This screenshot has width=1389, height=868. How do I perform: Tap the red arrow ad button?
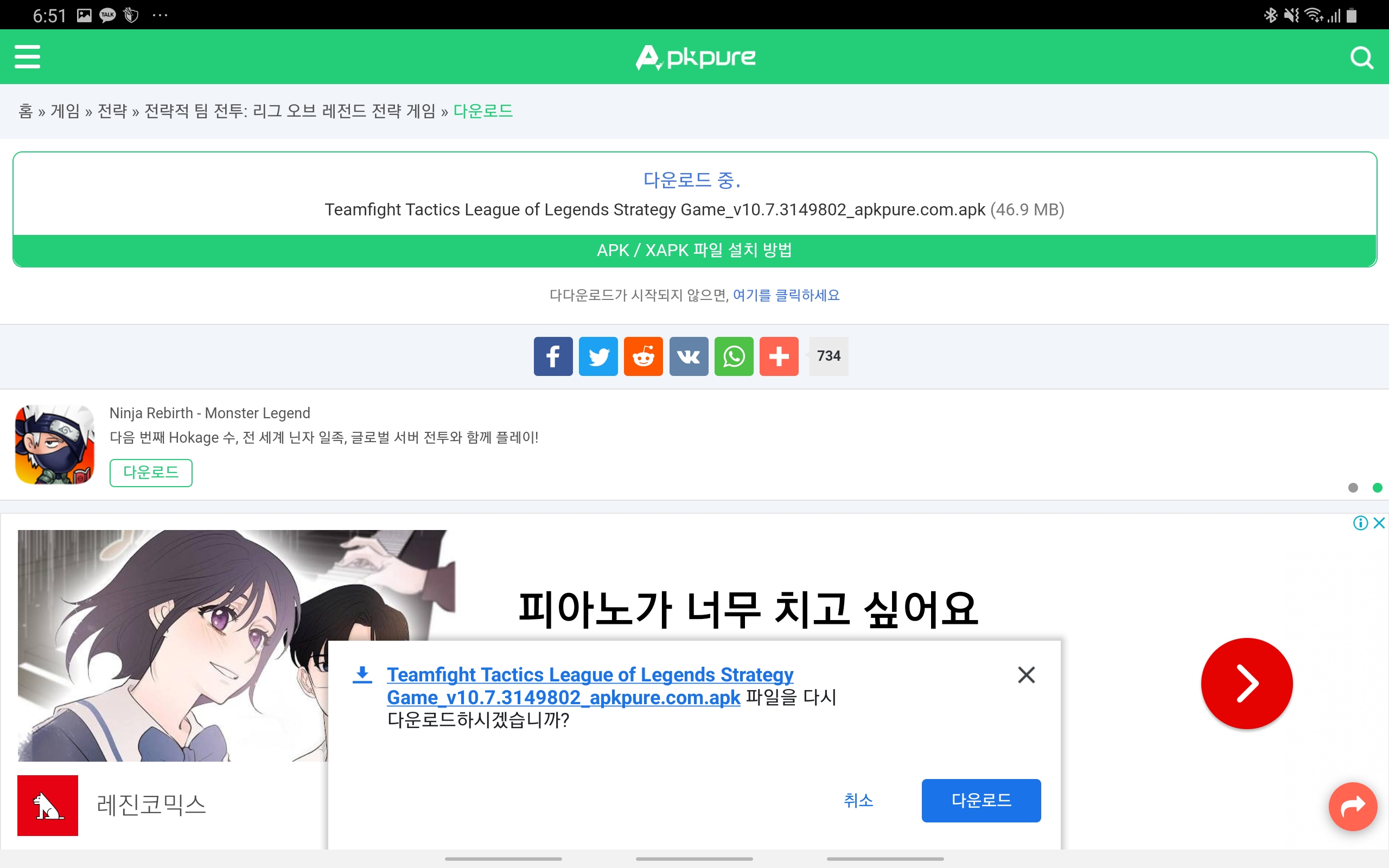(x=1246, y=683)
